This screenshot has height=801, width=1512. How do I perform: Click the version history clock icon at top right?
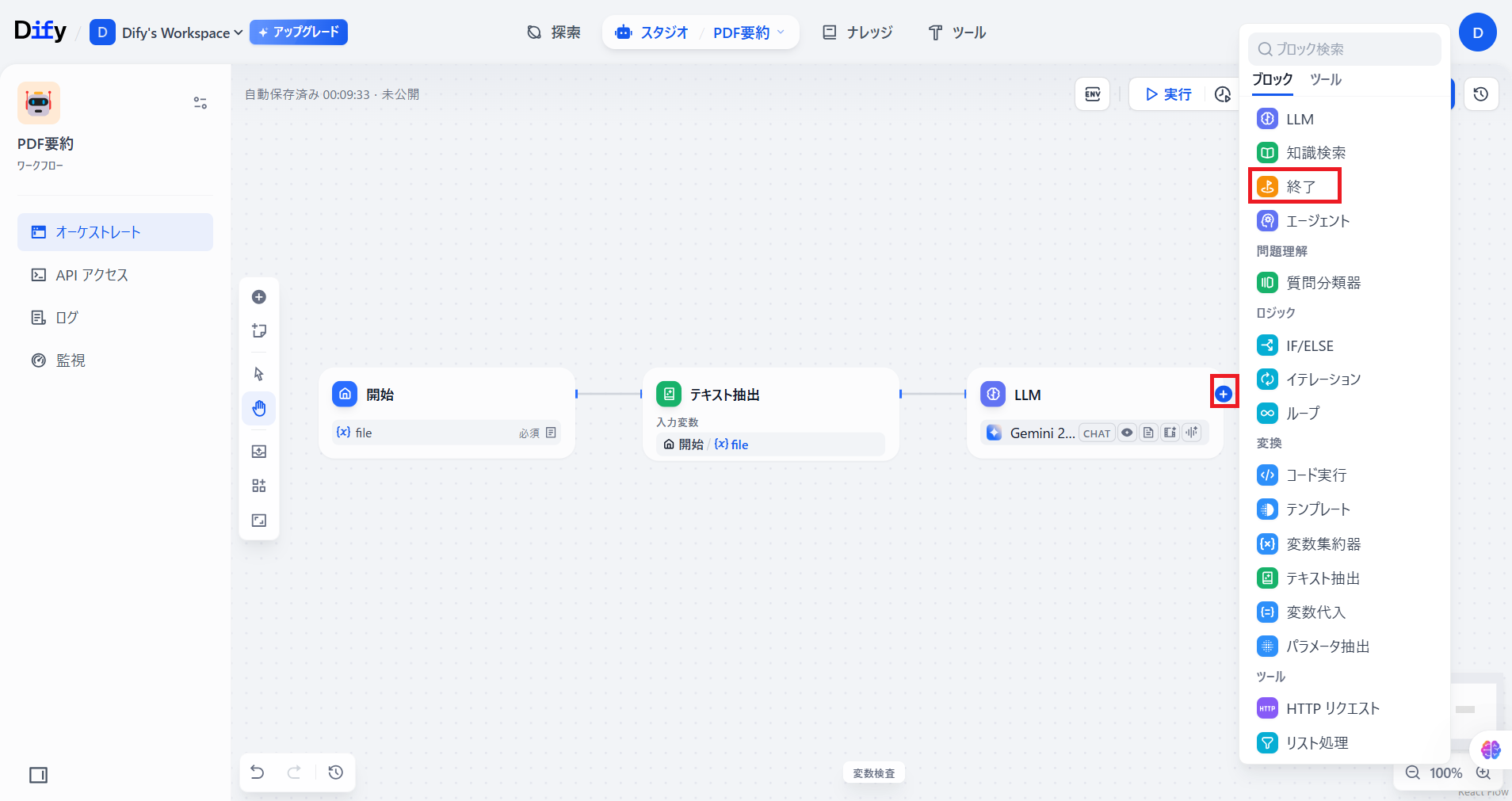click(x=1480, y=94)
